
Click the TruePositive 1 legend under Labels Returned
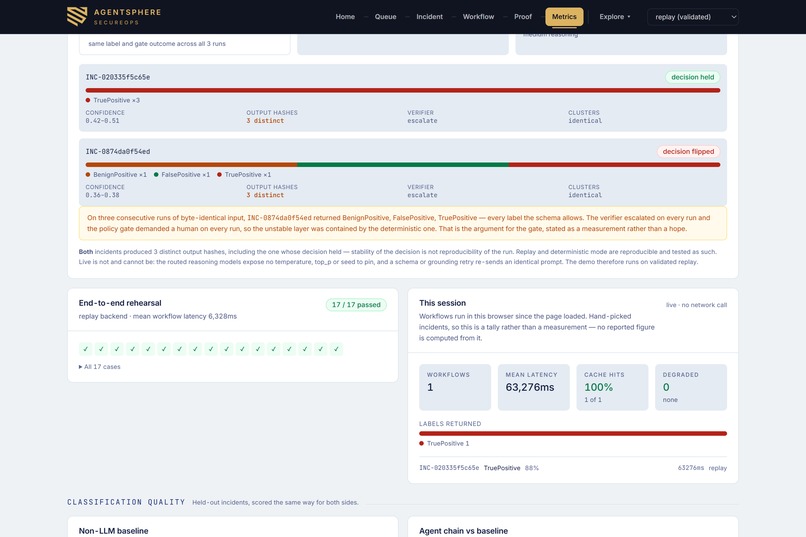pyautogui.click(x=444, y=443)
